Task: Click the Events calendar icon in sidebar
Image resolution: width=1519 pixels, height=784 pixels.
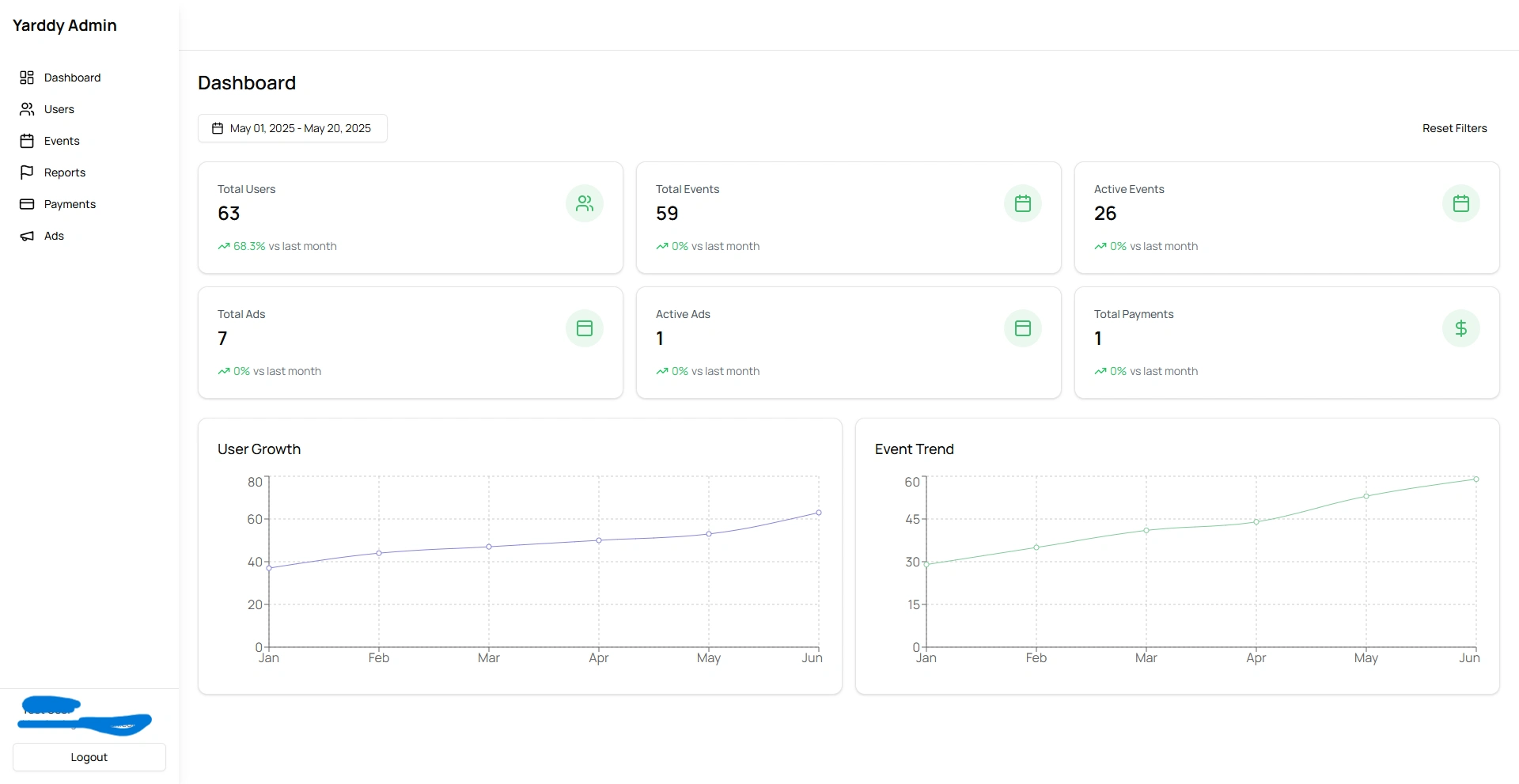Action: click(x=27, y=141)
